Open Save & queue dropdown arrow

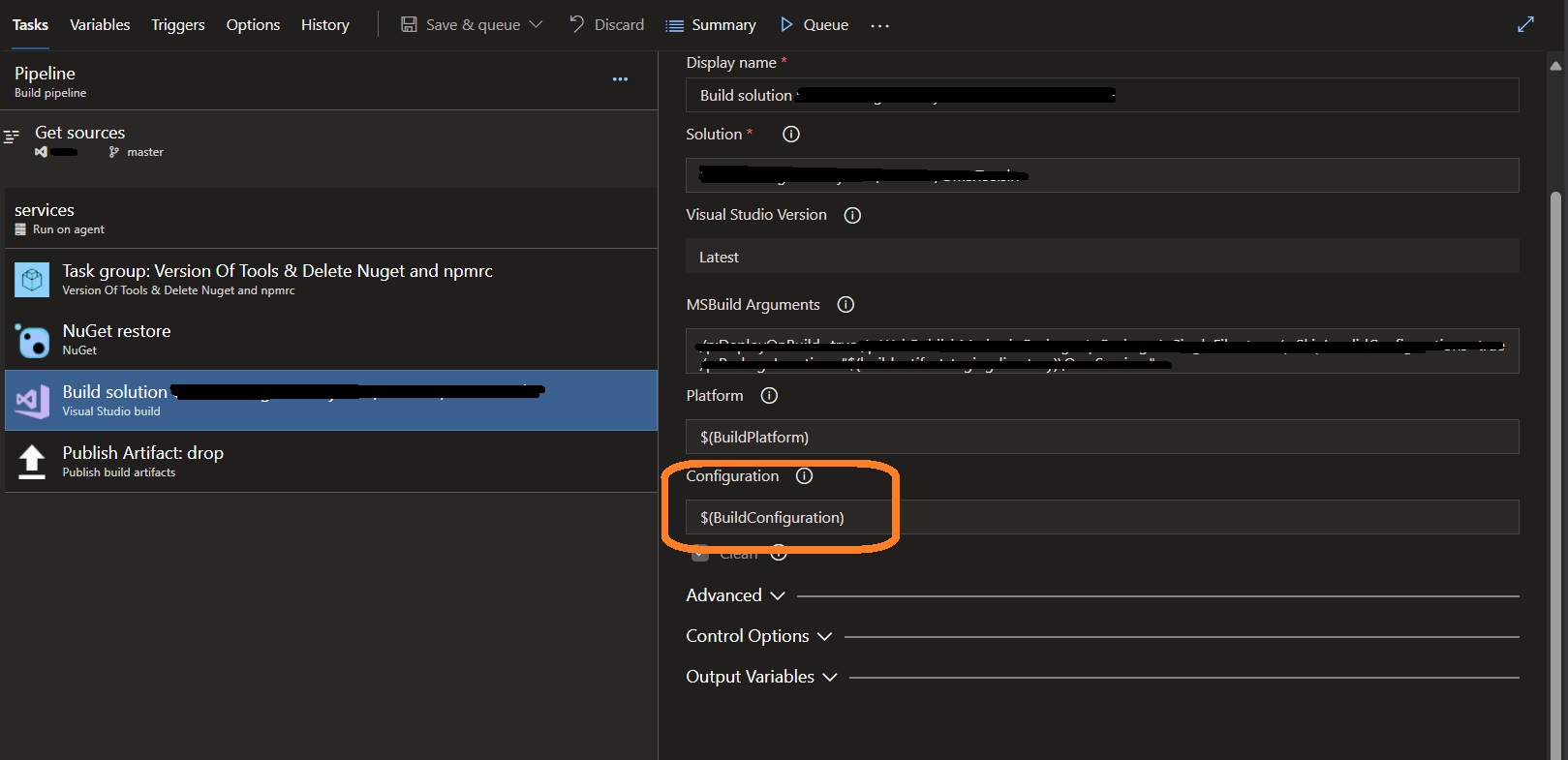point(536,24)
